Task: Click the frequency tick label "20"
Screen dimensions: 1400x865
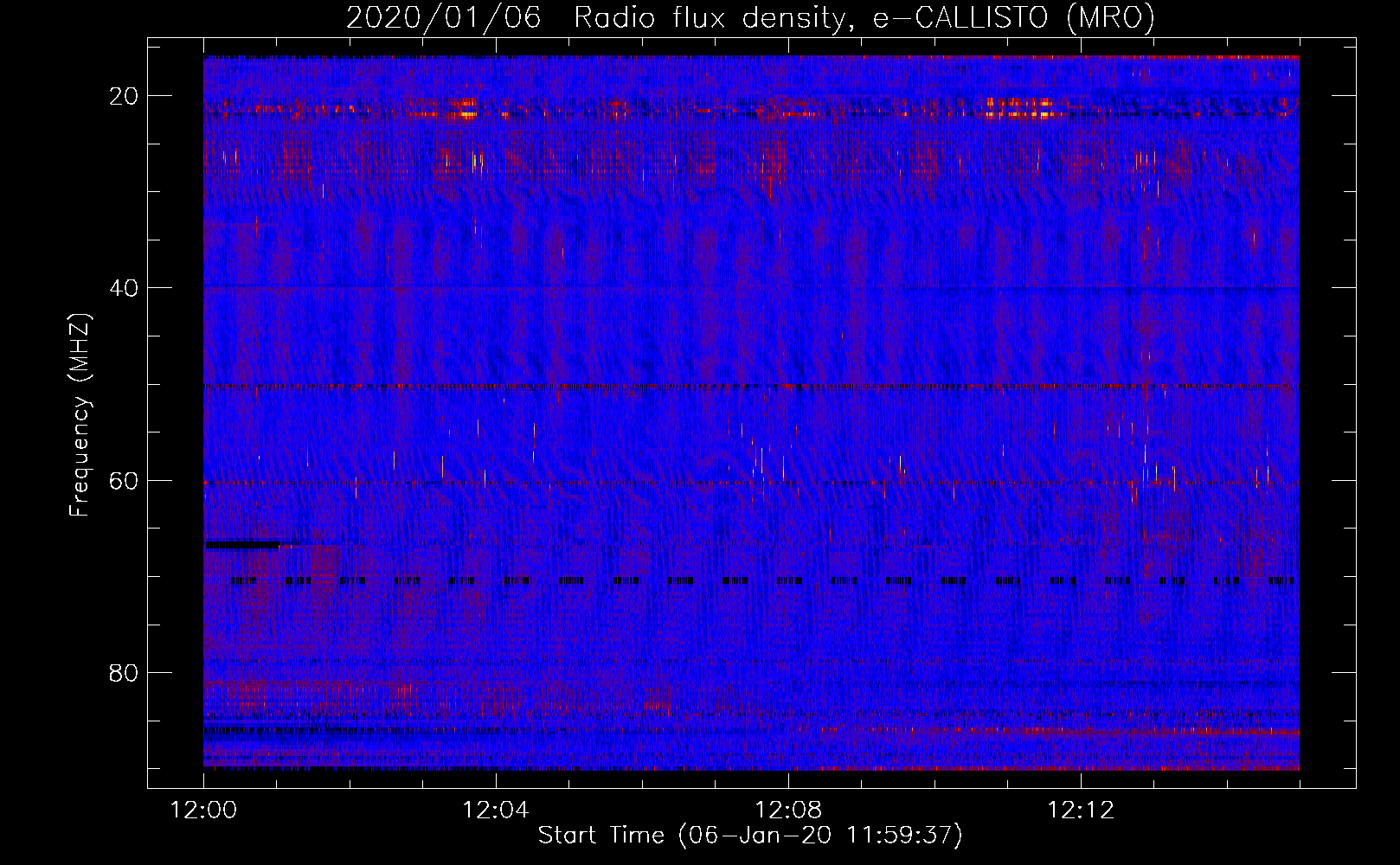Action: point(125,96)
